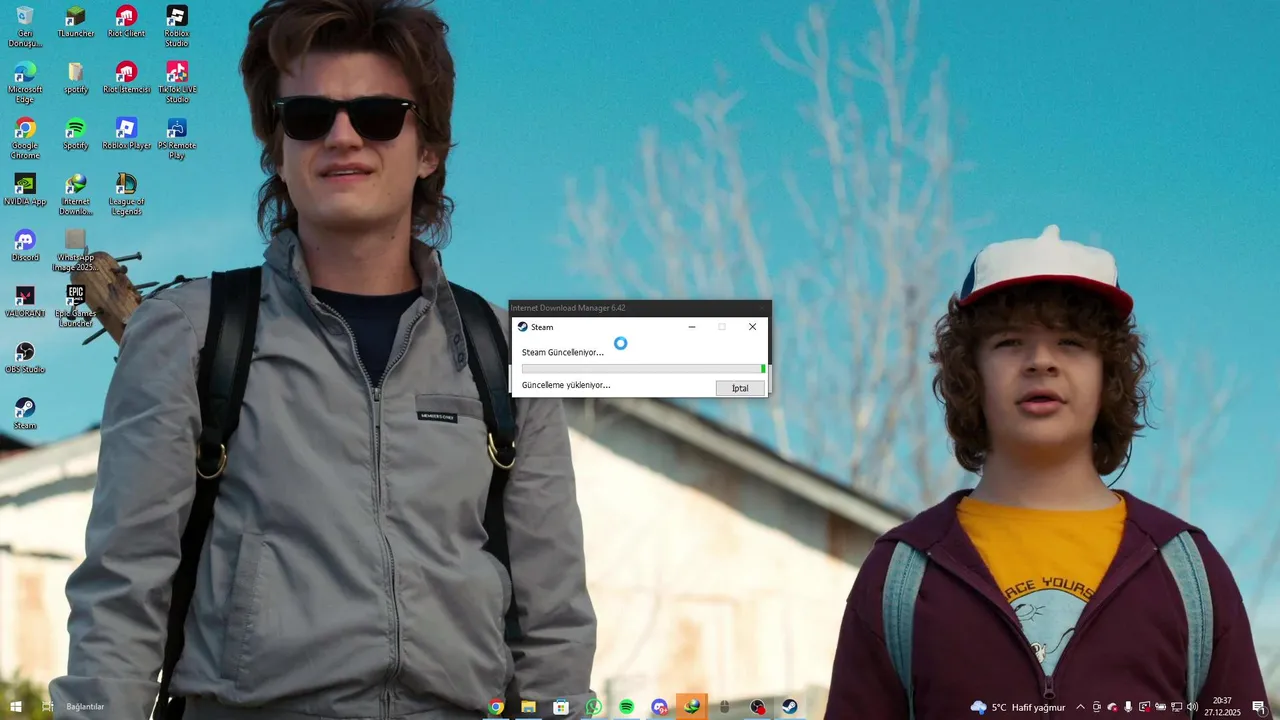Open the Windows Start menu
1280x720 pixels.
click(16, 707)
